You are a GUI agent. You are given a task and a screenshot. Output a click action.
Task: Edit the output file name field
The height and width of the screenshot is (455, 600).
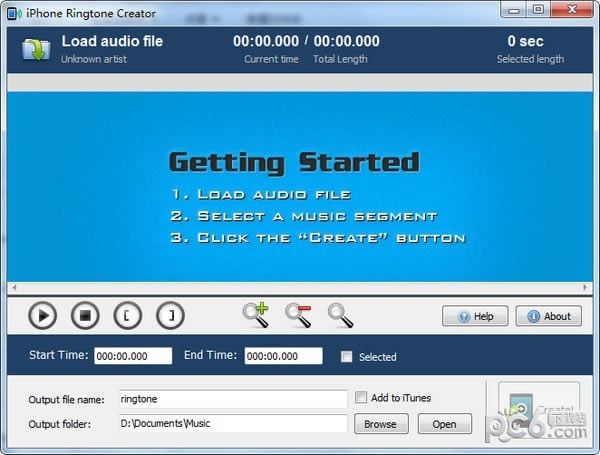(x=232, y=399)
